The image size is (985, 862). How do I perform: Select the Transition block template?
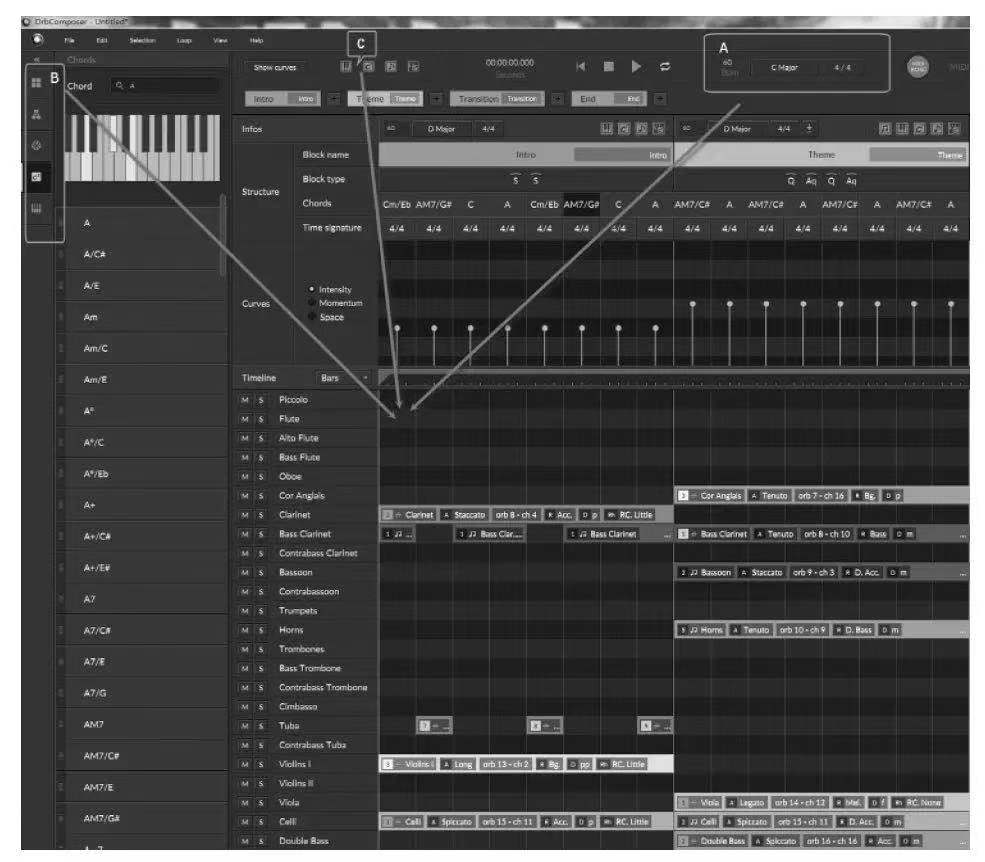pyautogui.click(x=498, y=99)
